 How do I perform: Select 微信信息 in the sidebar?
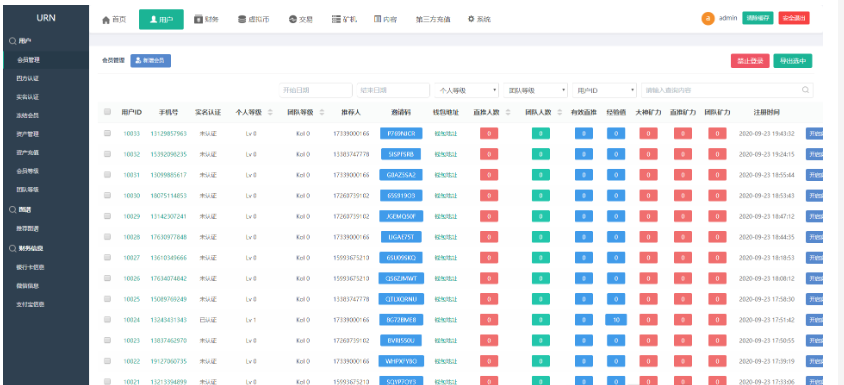point(28,286)
